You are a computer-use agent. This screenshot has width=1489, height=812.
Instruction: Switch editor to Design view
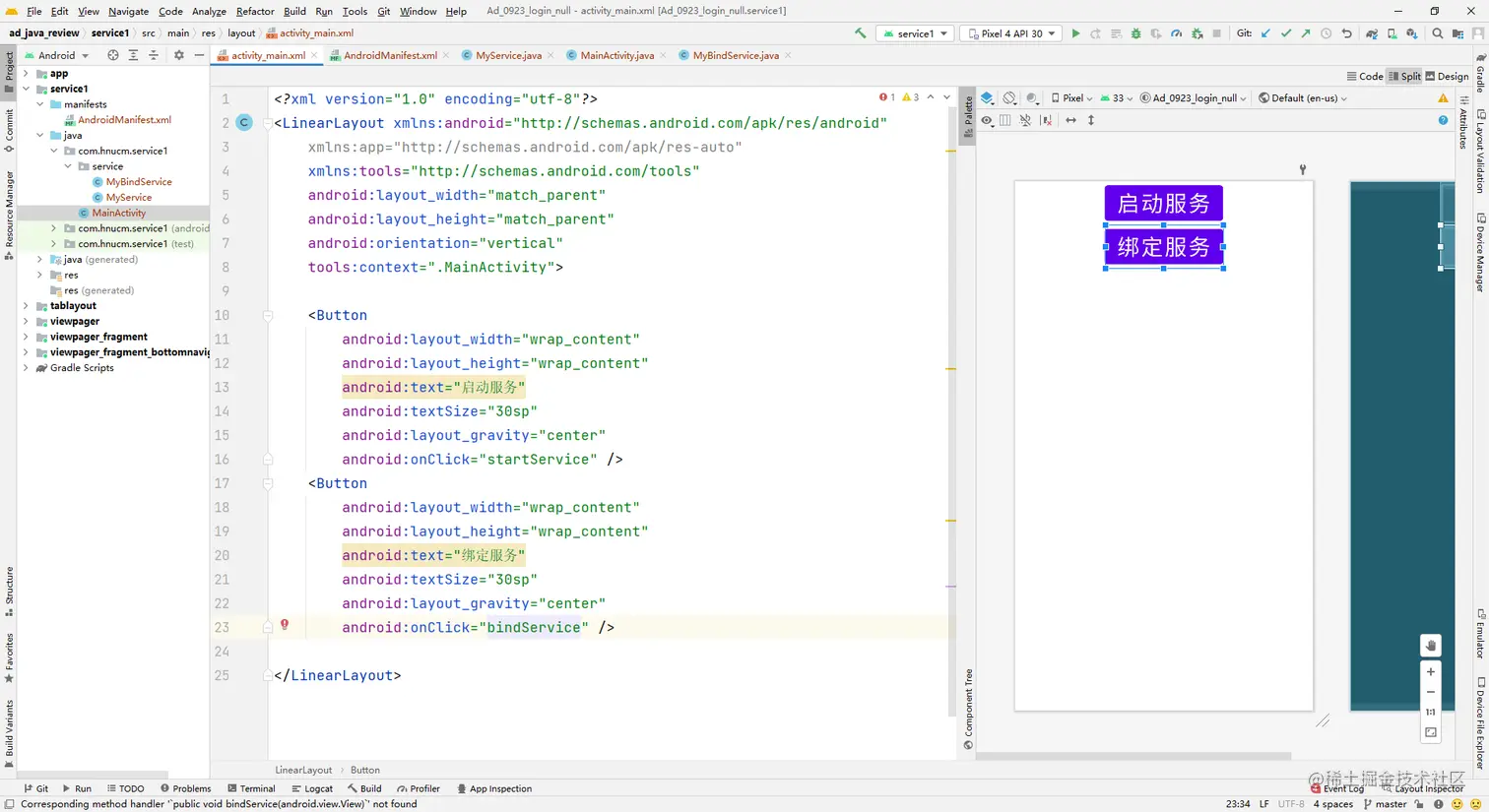[1447, 76]
